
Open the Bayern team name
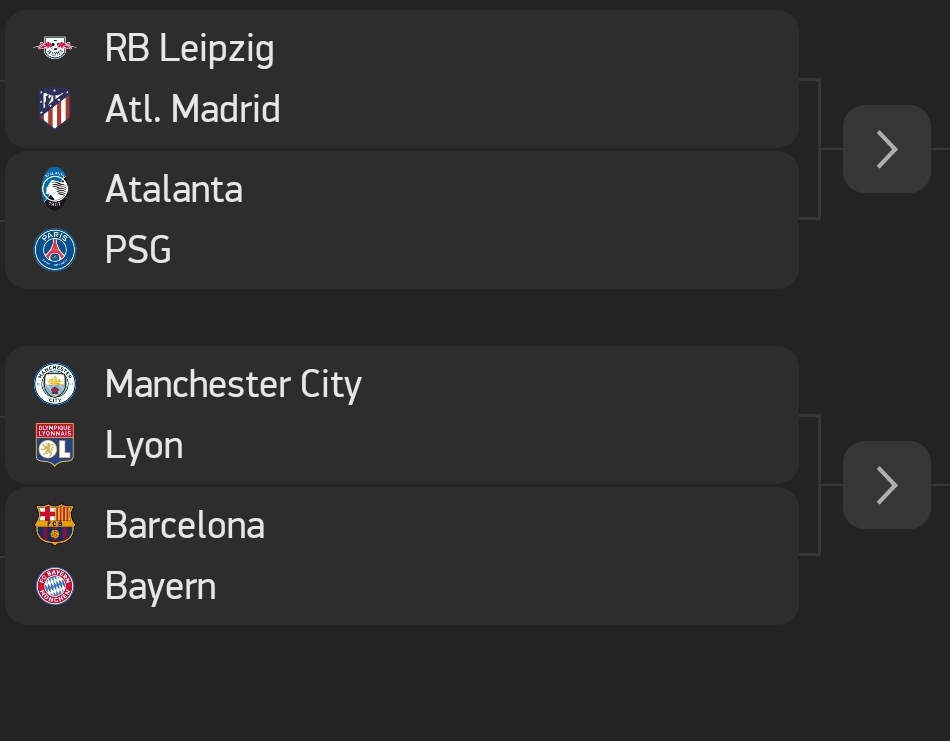[161, 586]
